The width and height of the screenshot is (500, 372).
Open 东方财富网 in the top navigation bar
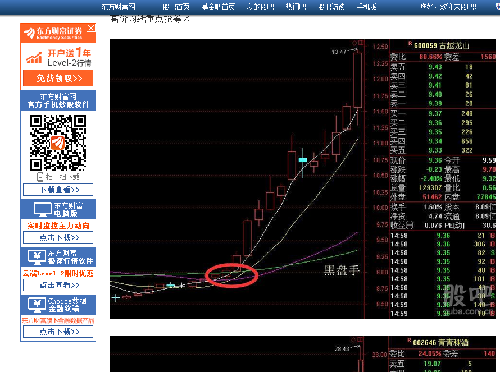(119, 7)
